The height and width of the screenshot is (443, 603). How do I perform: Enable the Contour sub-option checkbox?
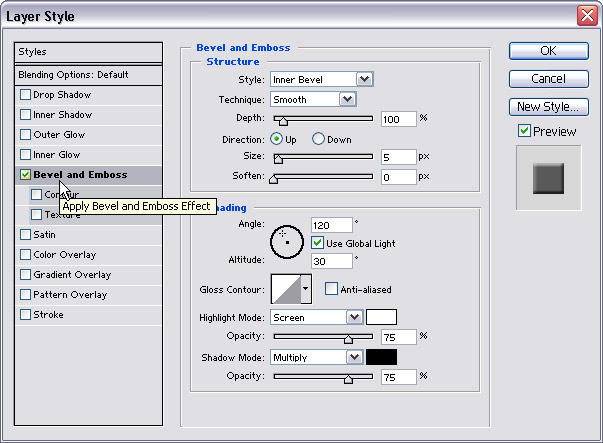click(x=37, y=195)
